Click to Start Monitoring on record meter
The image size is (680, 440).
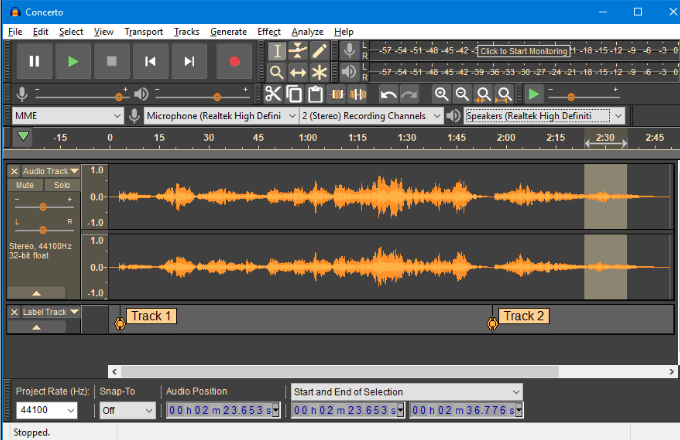[522, 51]
